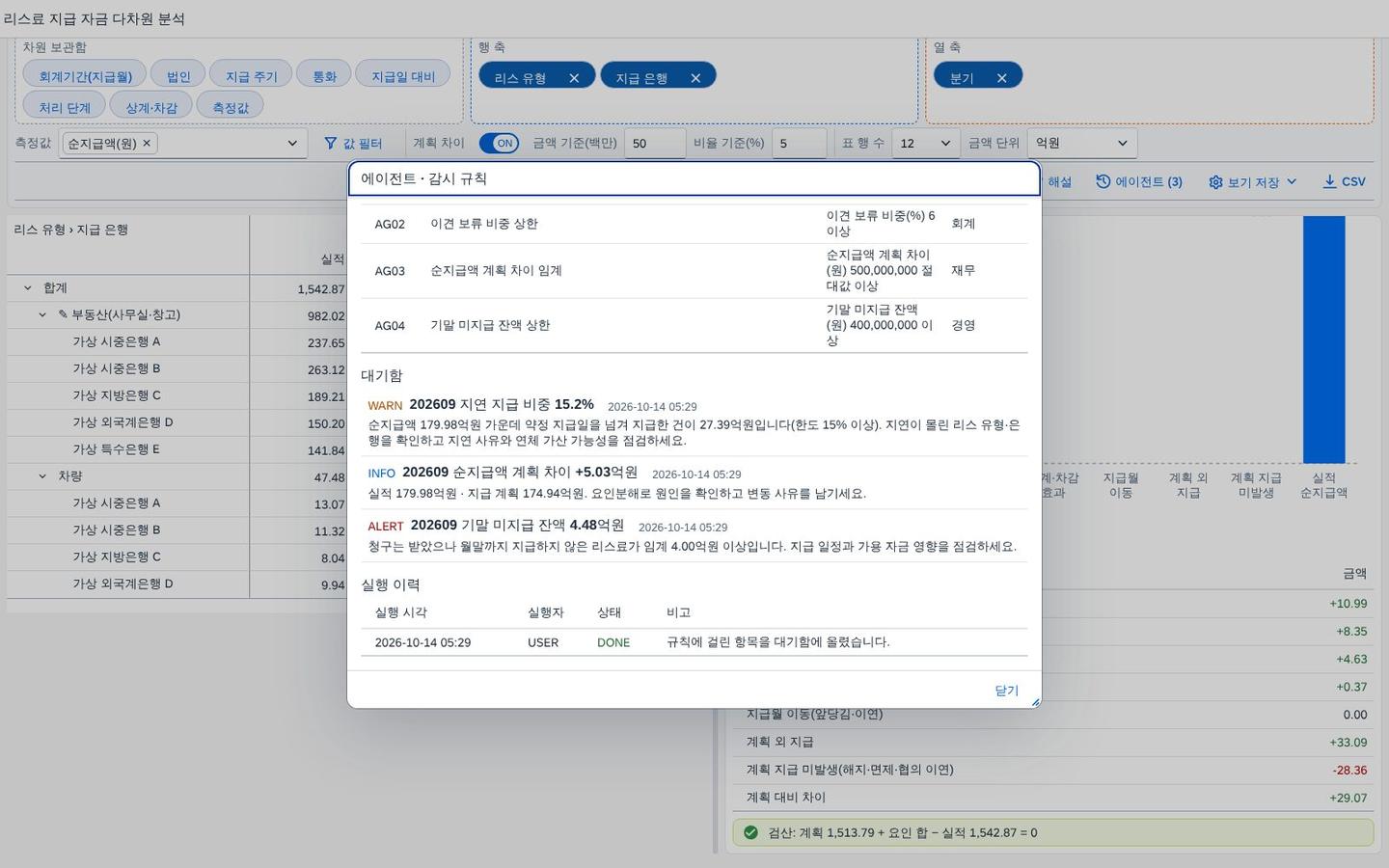Select the 측정값 dimension chip

231,106
